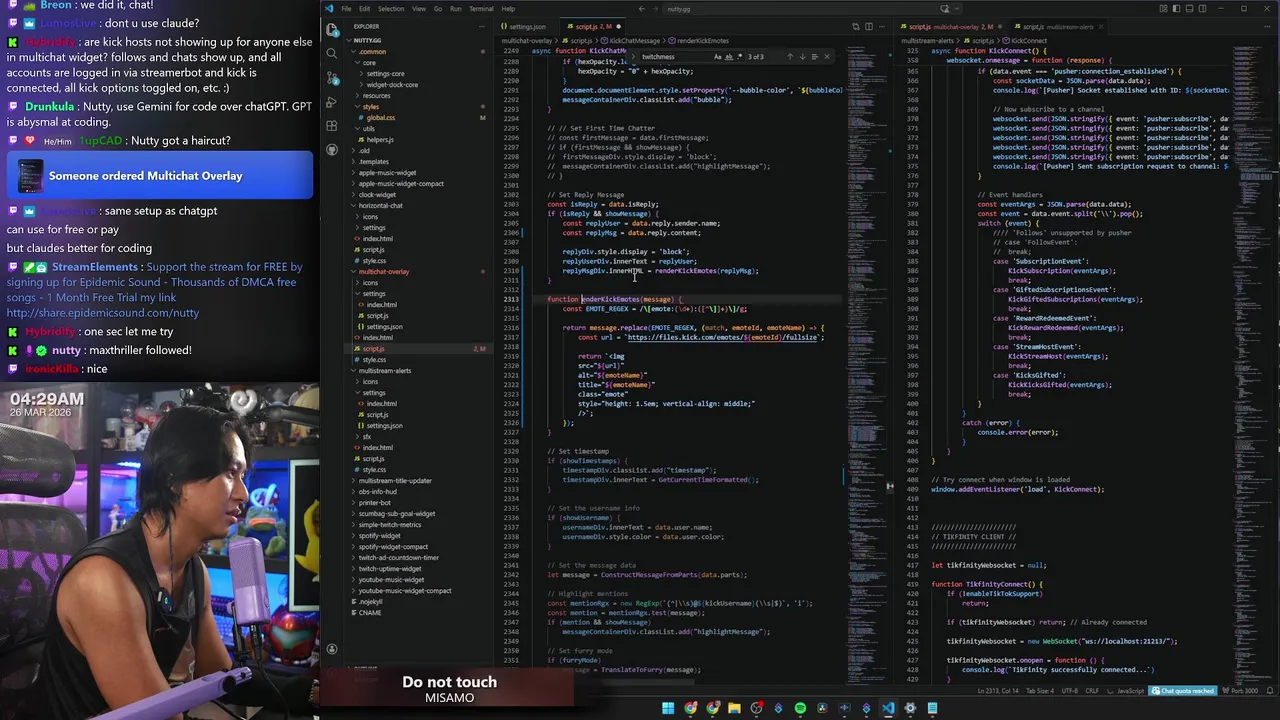The image size is (1280, 720).
Task: Open more actions for left editor group
Action: [882, 26]
